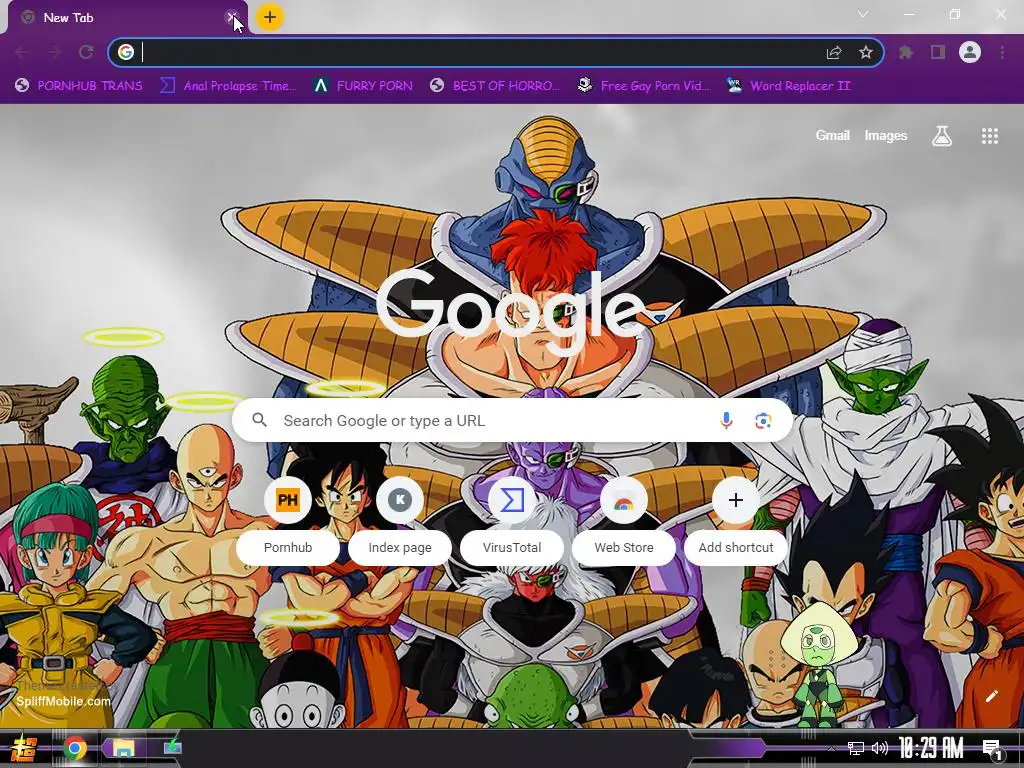Click the yellow new tab plus button
The width and height of the screenshot is (1024, 768).
click(x=270, y=17)
